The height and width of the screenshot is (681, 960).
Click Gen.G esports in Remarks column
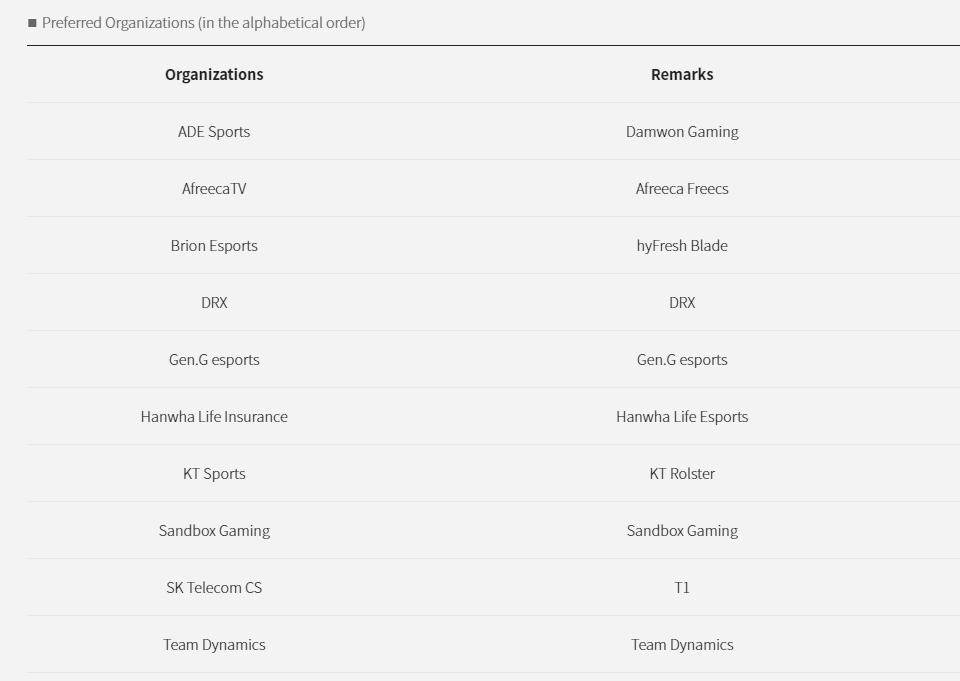coord(682,359)
